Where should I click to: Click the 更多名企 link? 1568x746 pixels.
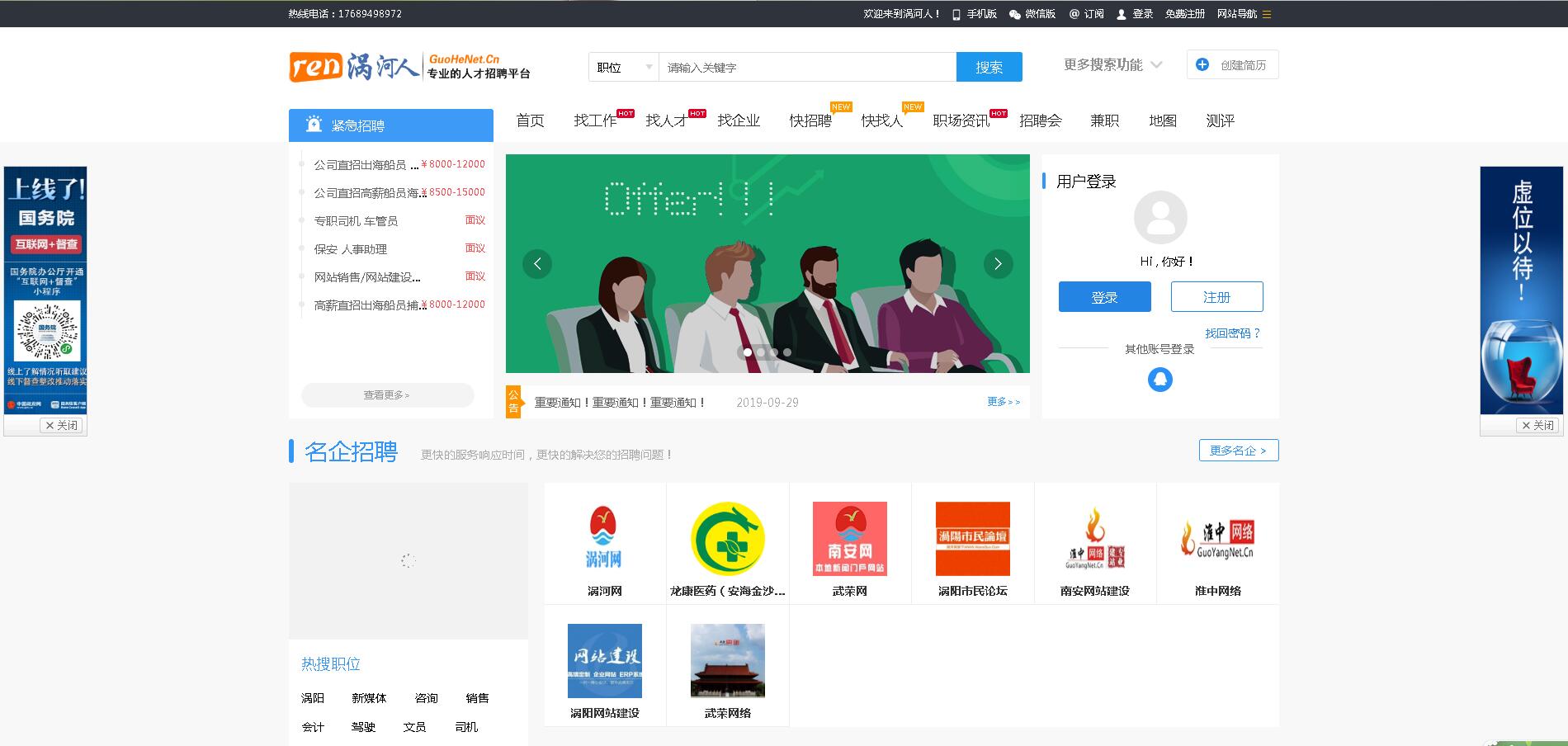click(x=1237, y=451)
